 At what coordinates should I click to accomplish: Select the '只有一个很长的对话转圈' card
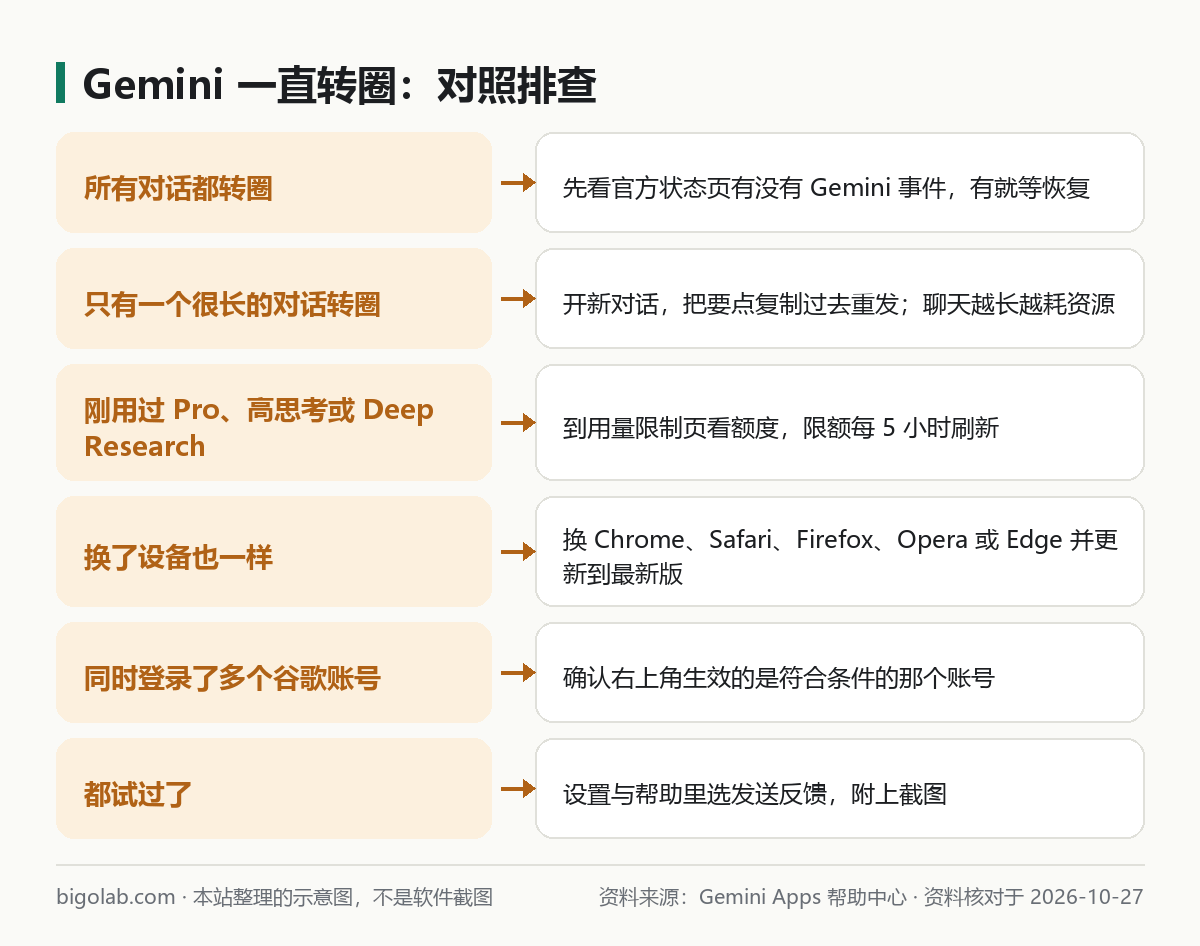pyautogui.click(x=274, y=299)
